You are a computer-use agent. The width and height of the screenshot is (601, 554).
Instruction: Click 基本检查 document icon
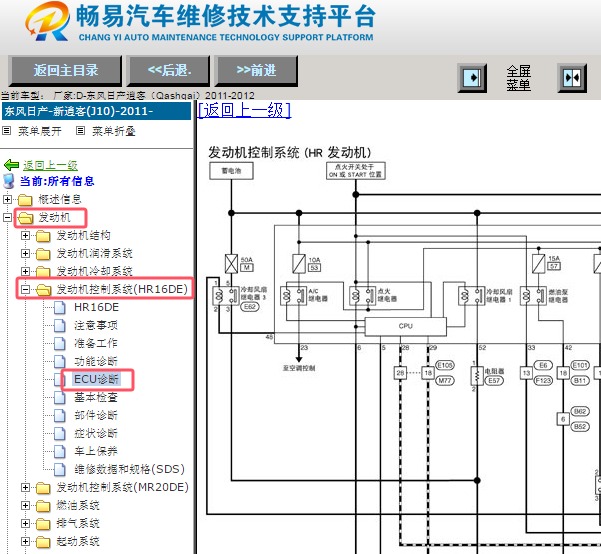tap(60, 398)
